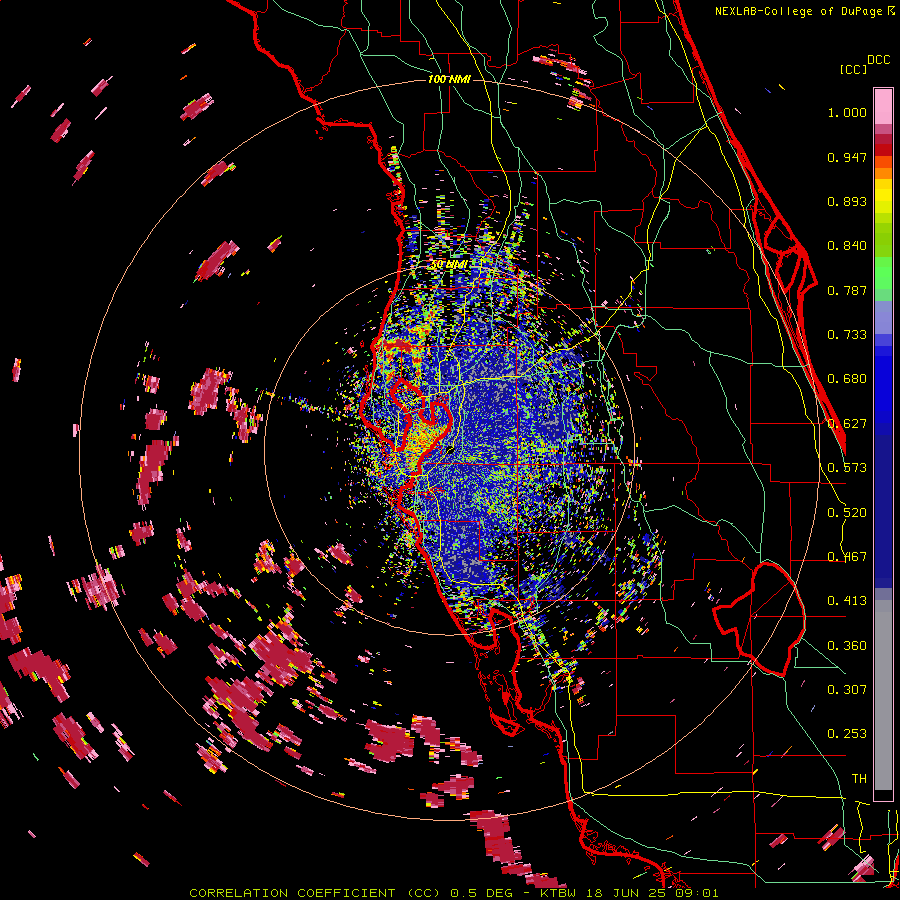The image size is (900, 900).
Task: Select the 0.947 scale value
Action: [x=847, y=157]
